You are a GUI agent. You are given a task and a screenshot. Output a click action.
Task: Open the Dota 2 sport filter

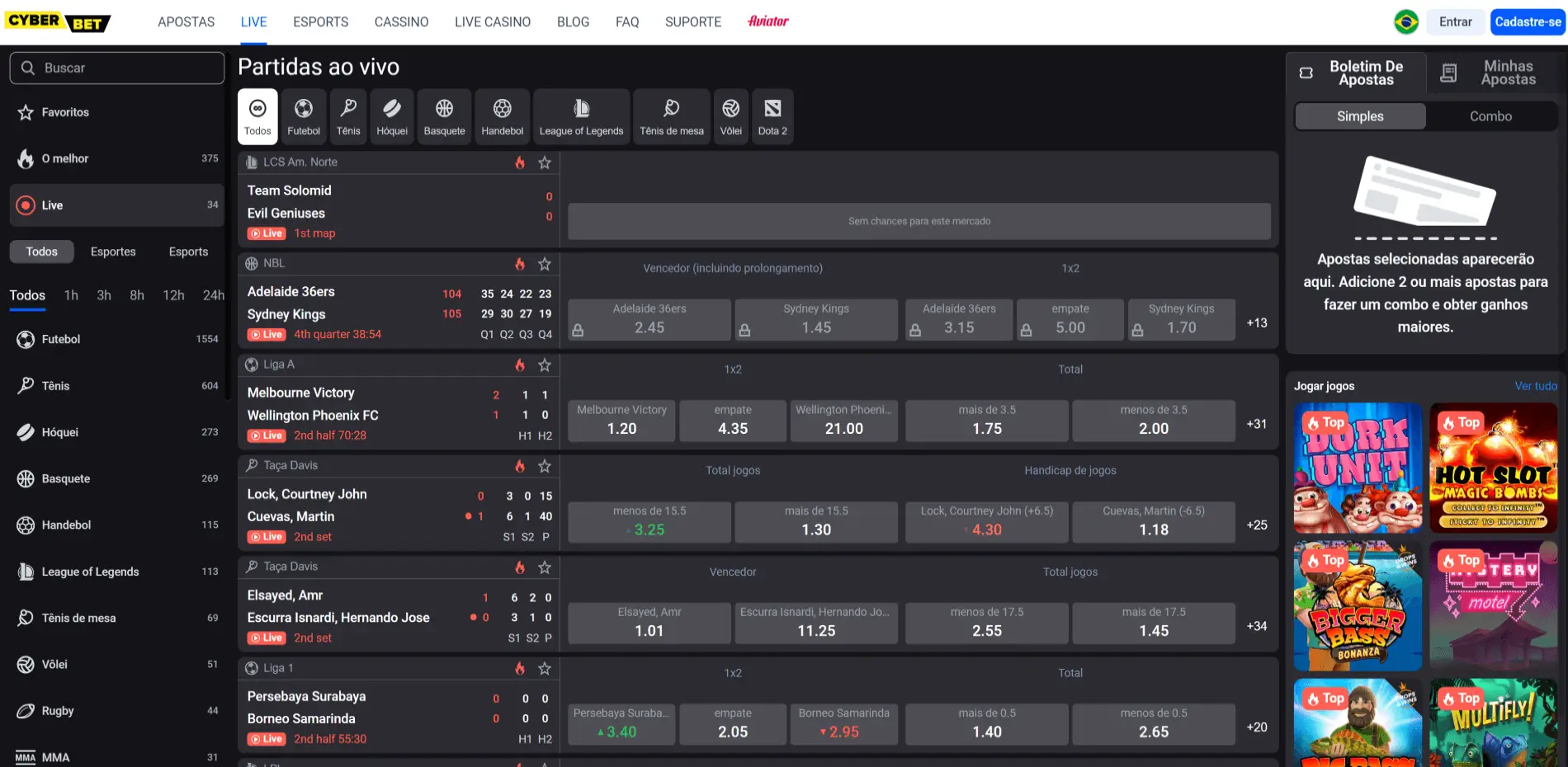(772, 115)
